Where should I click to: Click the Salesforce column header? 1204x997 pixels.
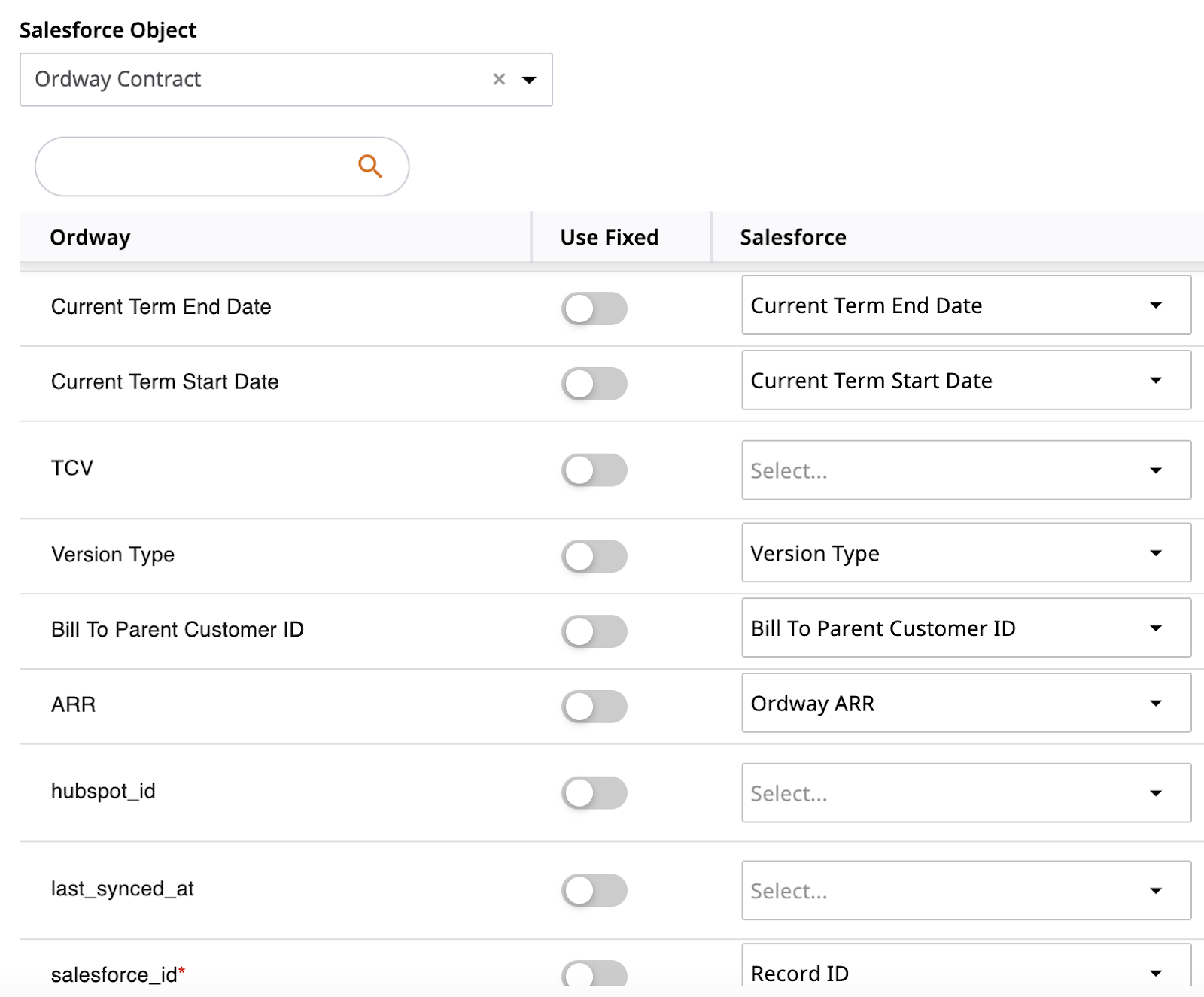pos(793,238)
